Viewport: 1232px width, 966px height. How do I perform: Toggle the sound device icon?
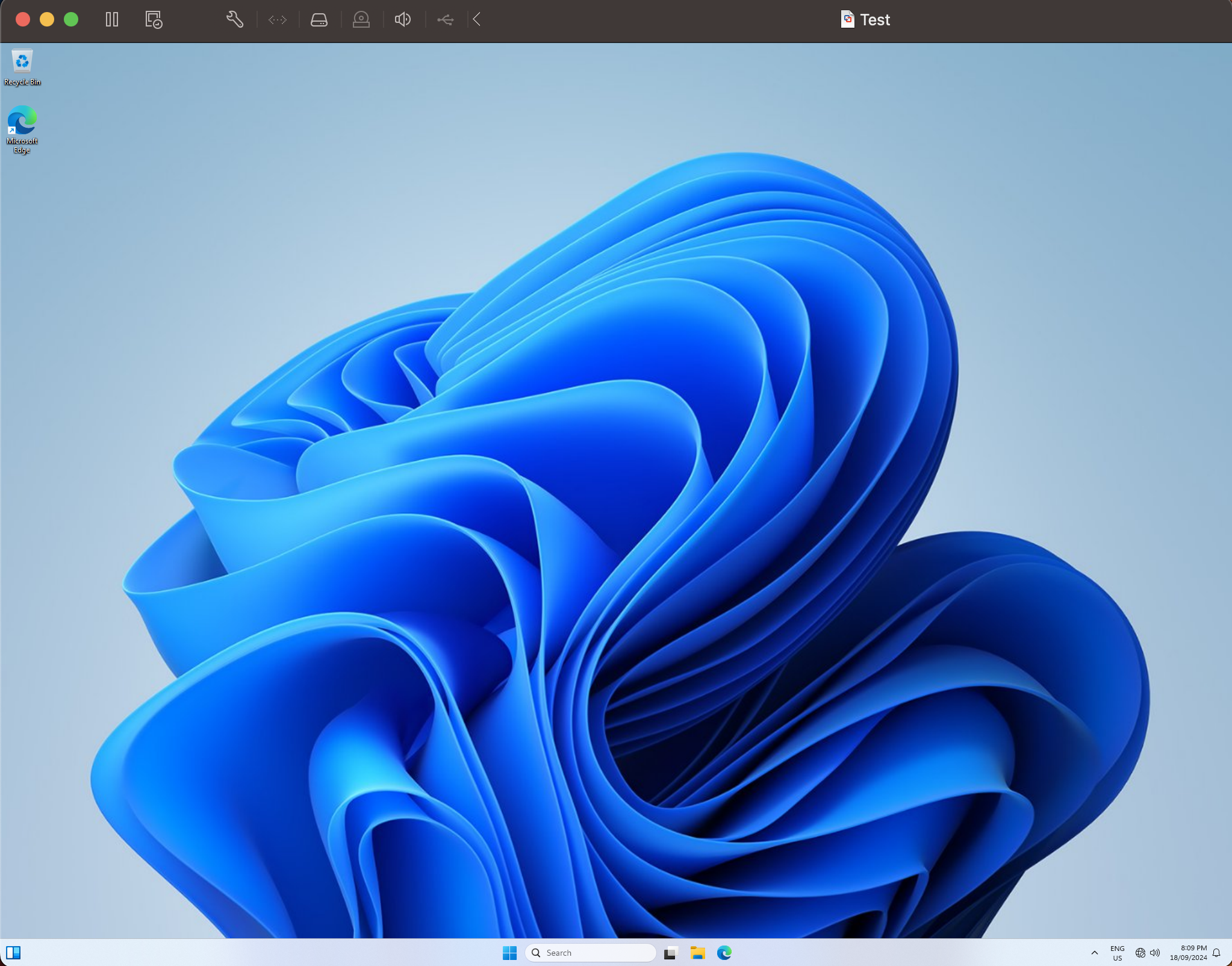coord(403,20)
